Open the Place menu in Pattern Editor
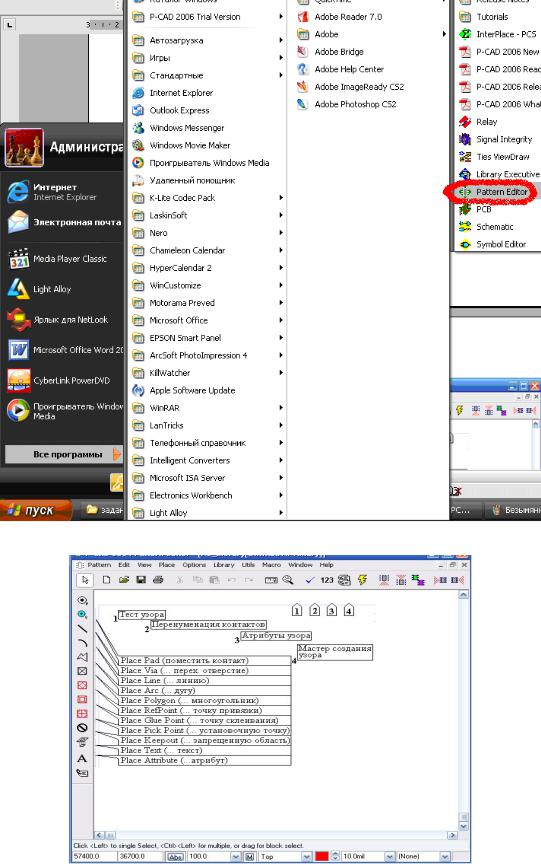This screenshot has height=864, width=541. tap(166, 565)
